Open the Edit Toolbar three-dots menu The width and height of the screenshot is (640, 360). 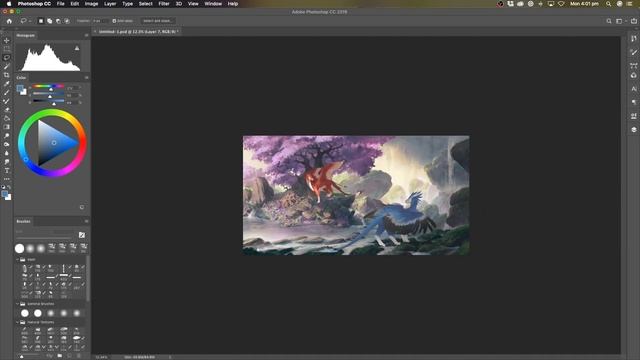tap(7, 179)
